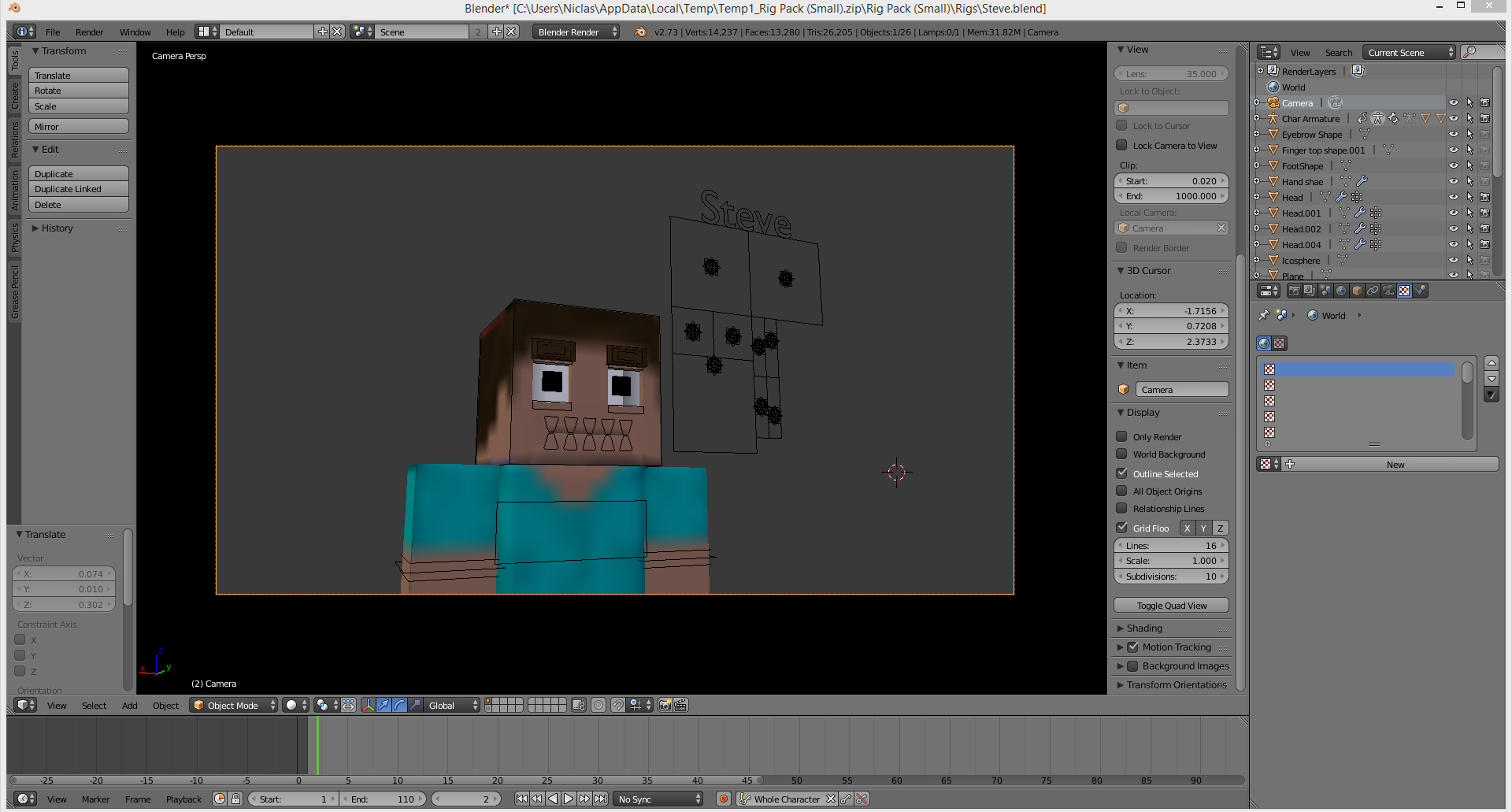Open the Scene properties tab
Image resolution: width=1512 pixels, height=812 pixels.
pyautogui.click(x=1325, y=291)
